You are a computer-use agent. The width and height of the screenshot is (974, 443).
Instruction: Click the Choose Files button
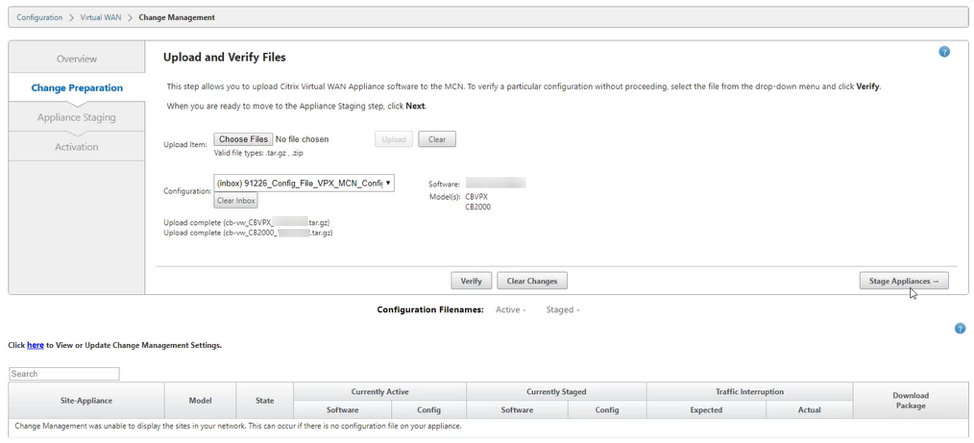(x=243, y=139)
